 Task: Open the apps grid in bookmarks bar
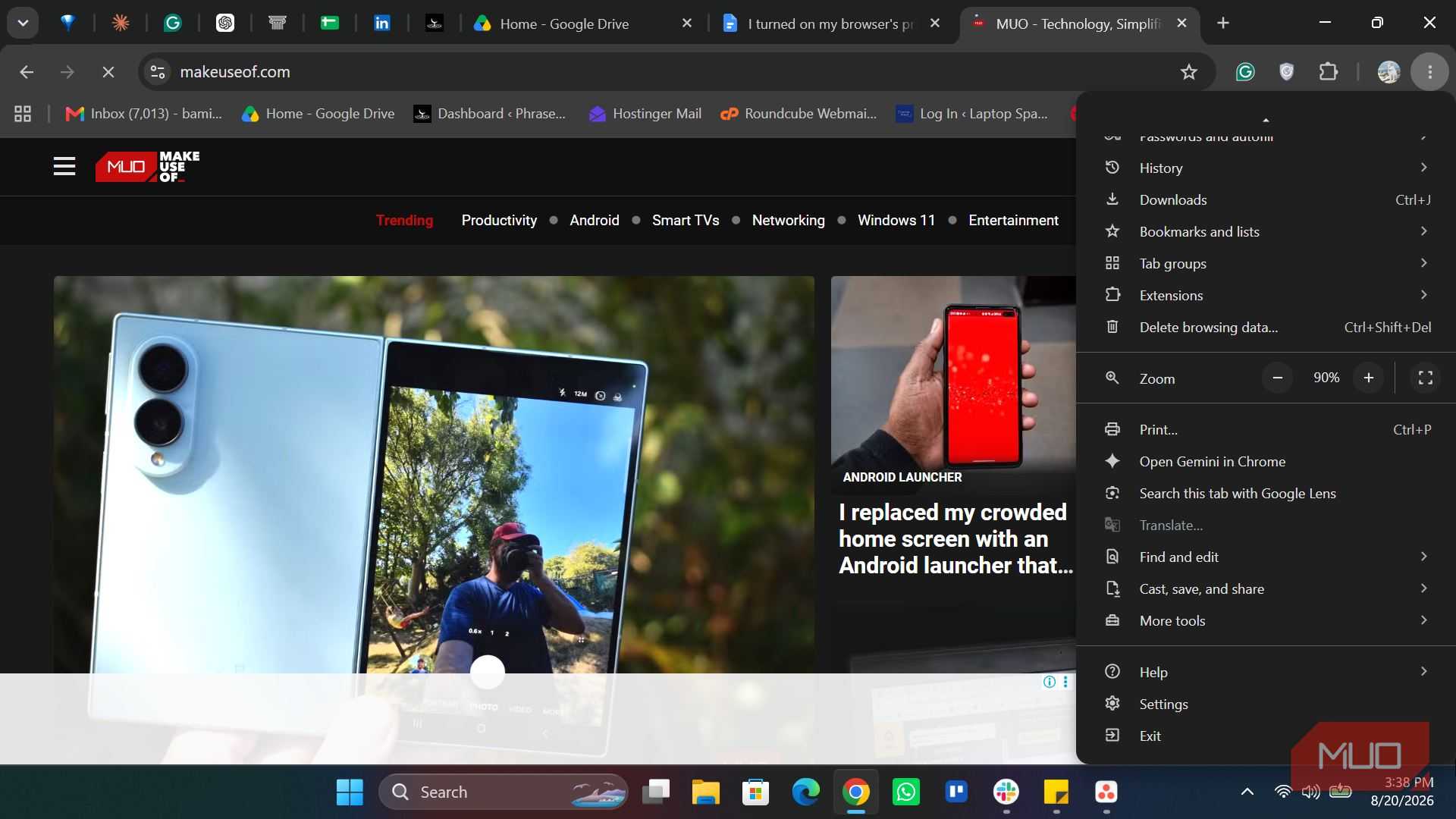point(23,114)
